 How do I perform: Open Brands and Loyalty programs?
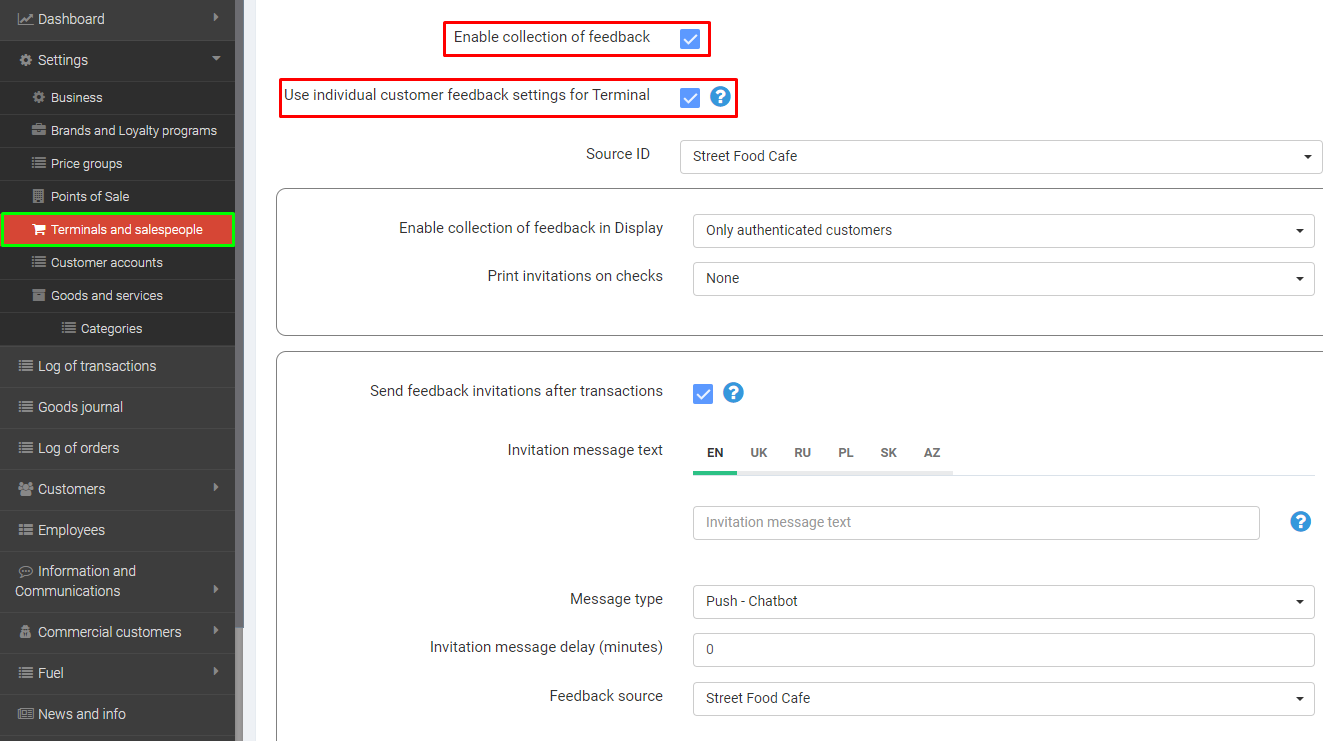coord(133,130)
